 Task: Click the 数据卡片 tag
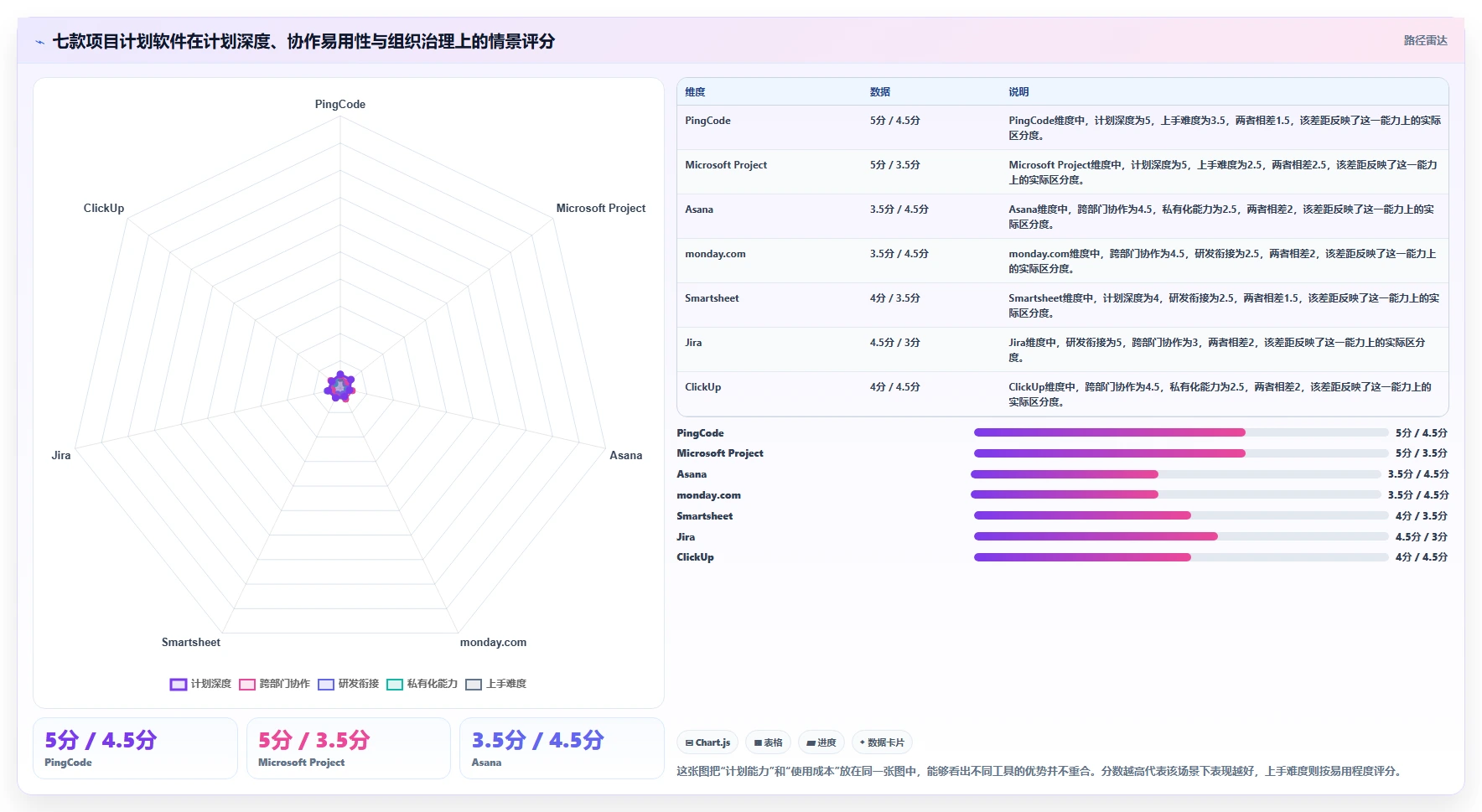click(x=882, y=742)
